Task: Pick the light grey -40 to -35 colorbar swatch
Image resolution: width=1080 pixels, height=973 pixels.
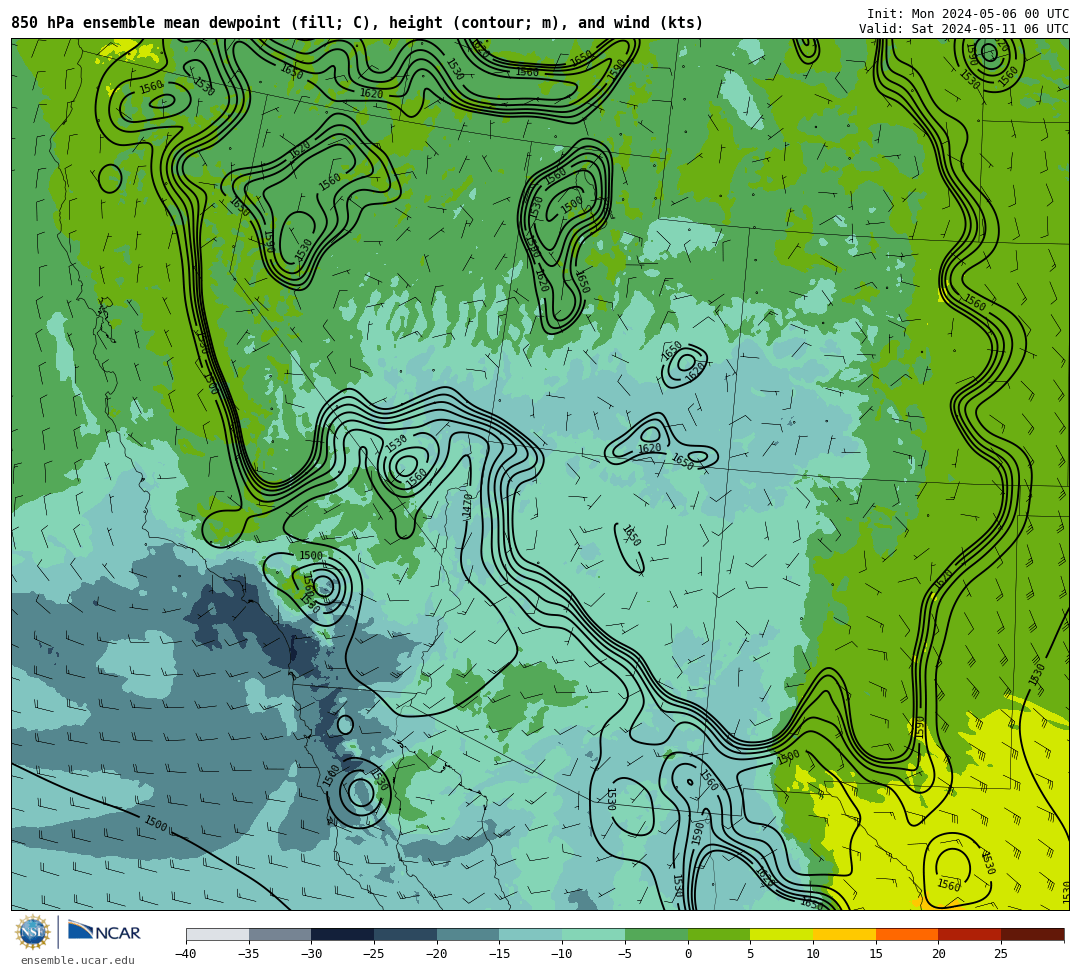Action: 218,934
